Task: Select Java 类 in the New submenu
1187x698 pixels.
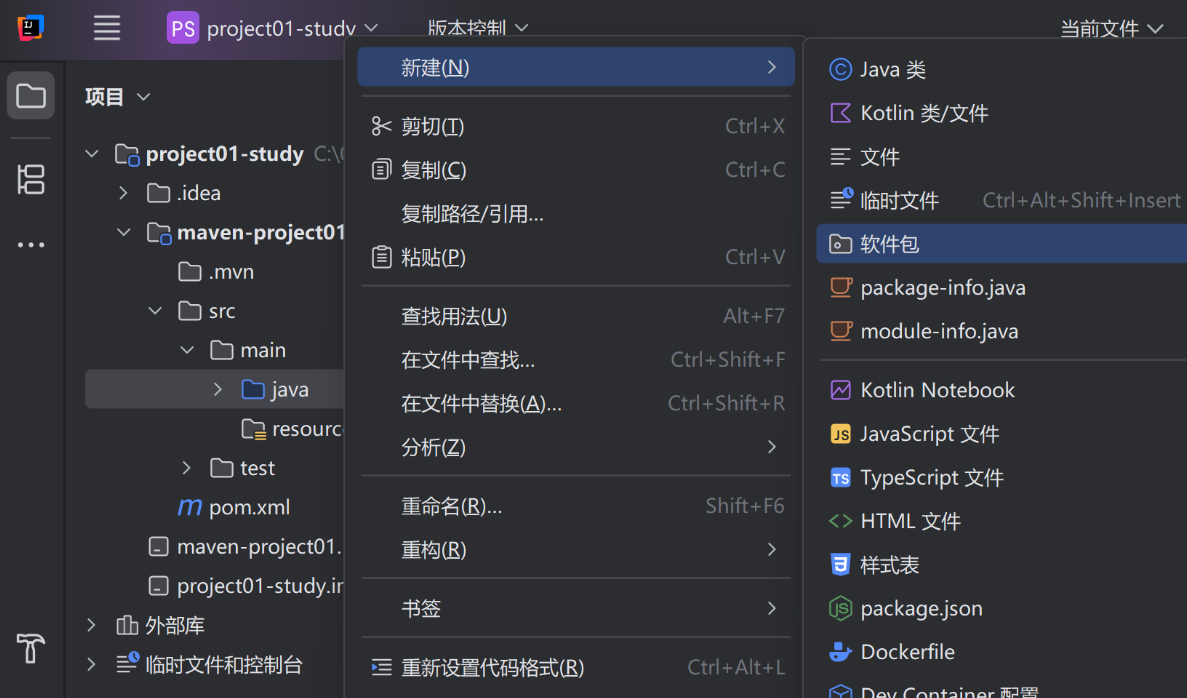Action: (889, 69)
